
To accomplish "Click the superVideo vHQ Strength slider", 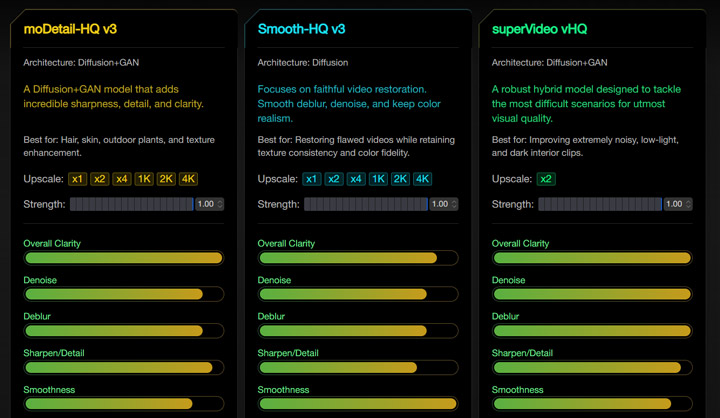I will click(599, 204).
